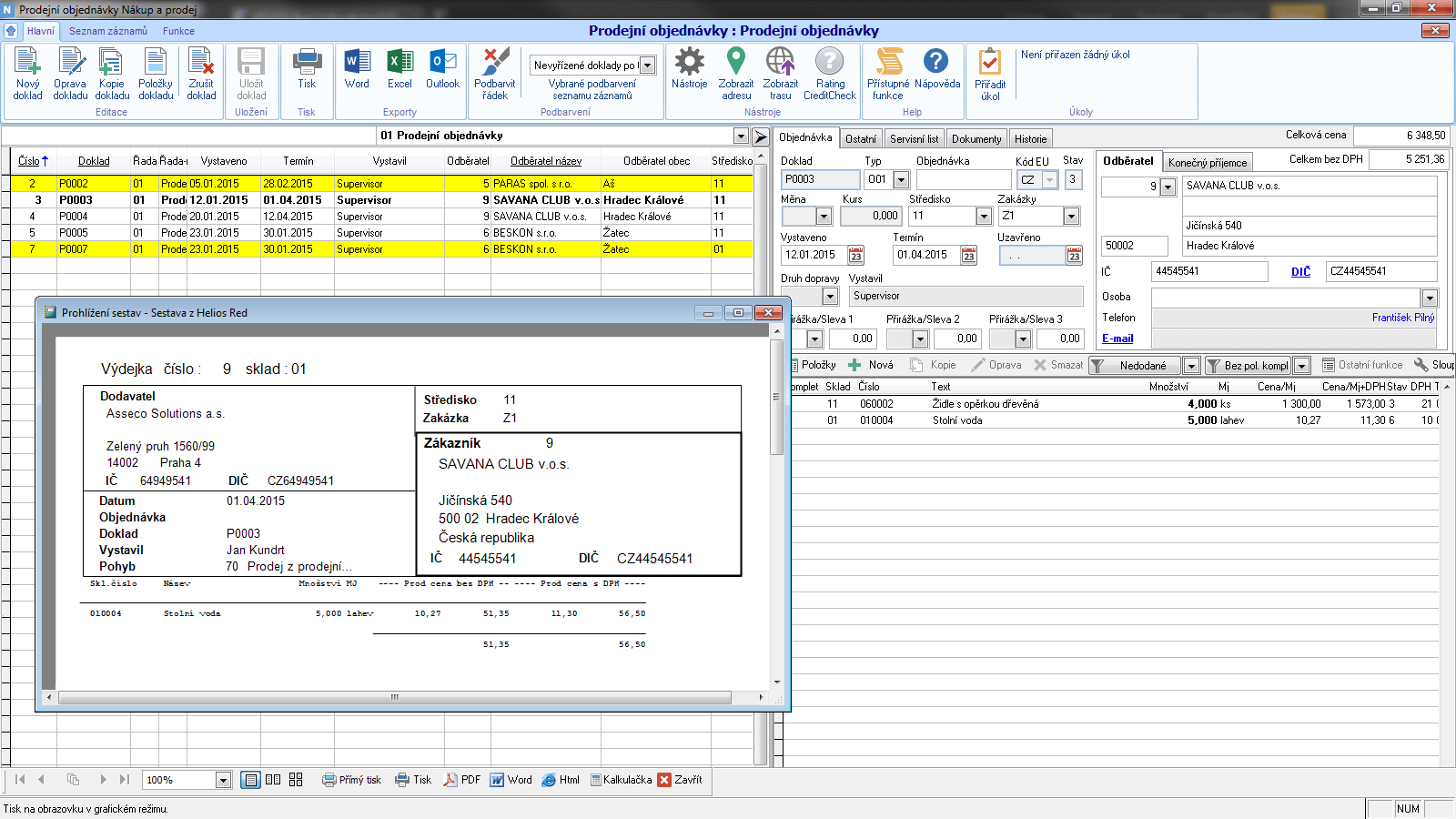1456x819 pixels.
Task: Export records to Word from ribbon
Action: (x=357, y=65)
